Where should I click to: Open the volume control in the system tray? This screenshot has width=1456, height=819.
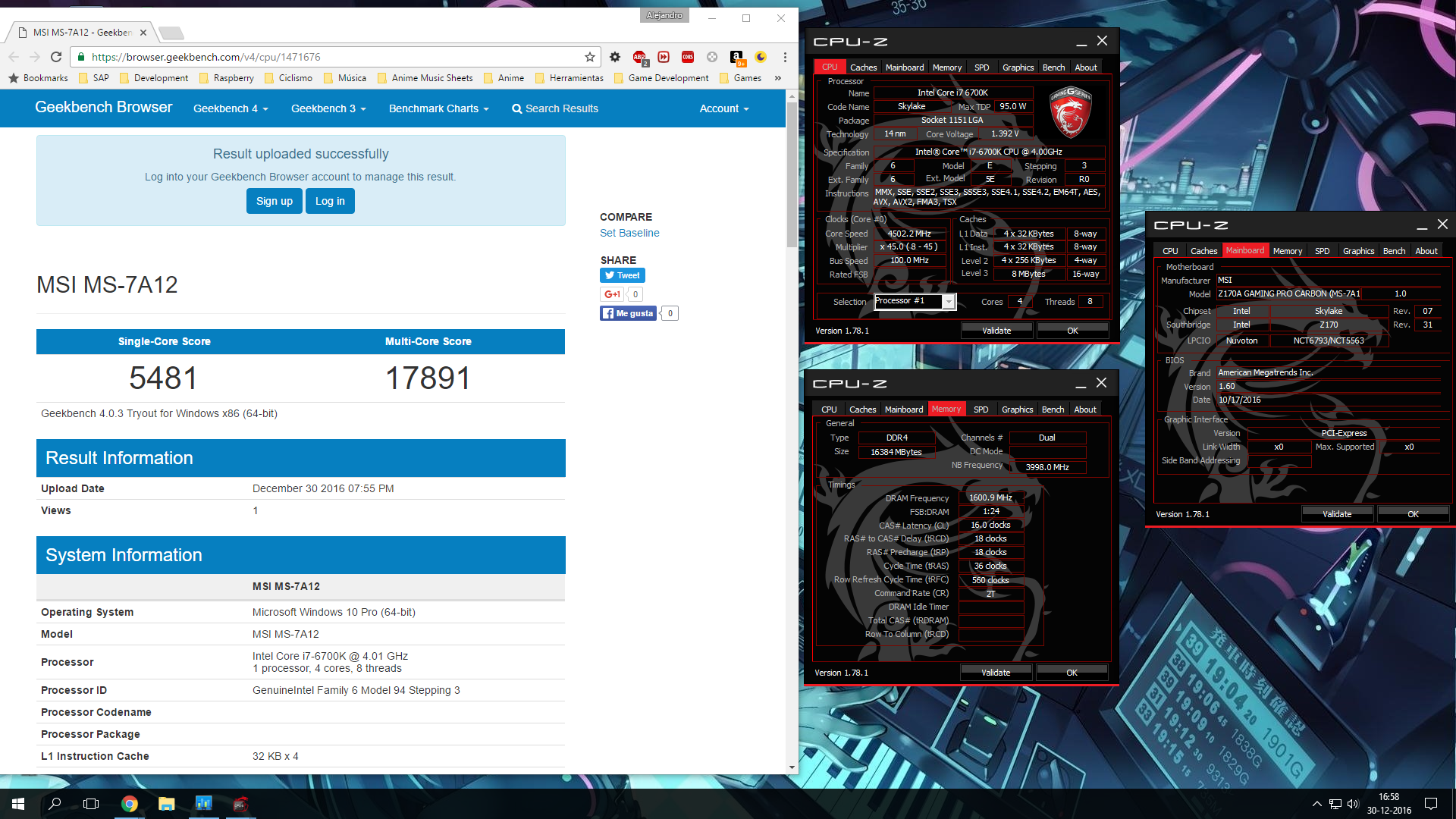pos(1354,804)
